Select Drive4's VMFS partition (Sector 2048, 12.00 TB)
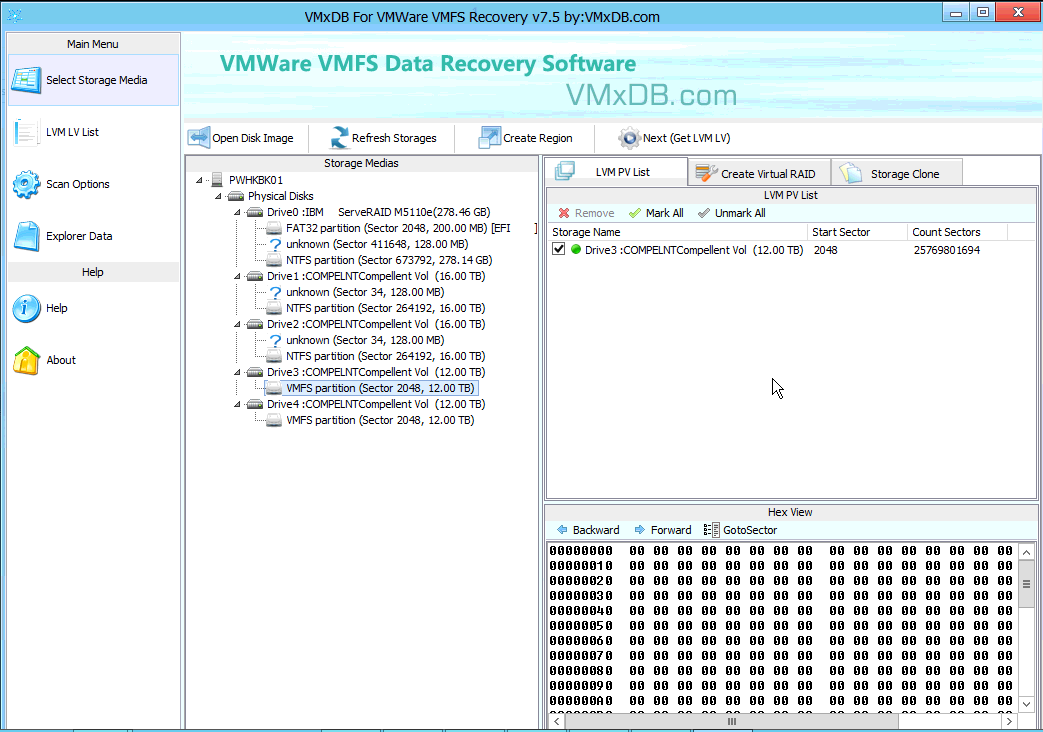 (x=380, y=420)
